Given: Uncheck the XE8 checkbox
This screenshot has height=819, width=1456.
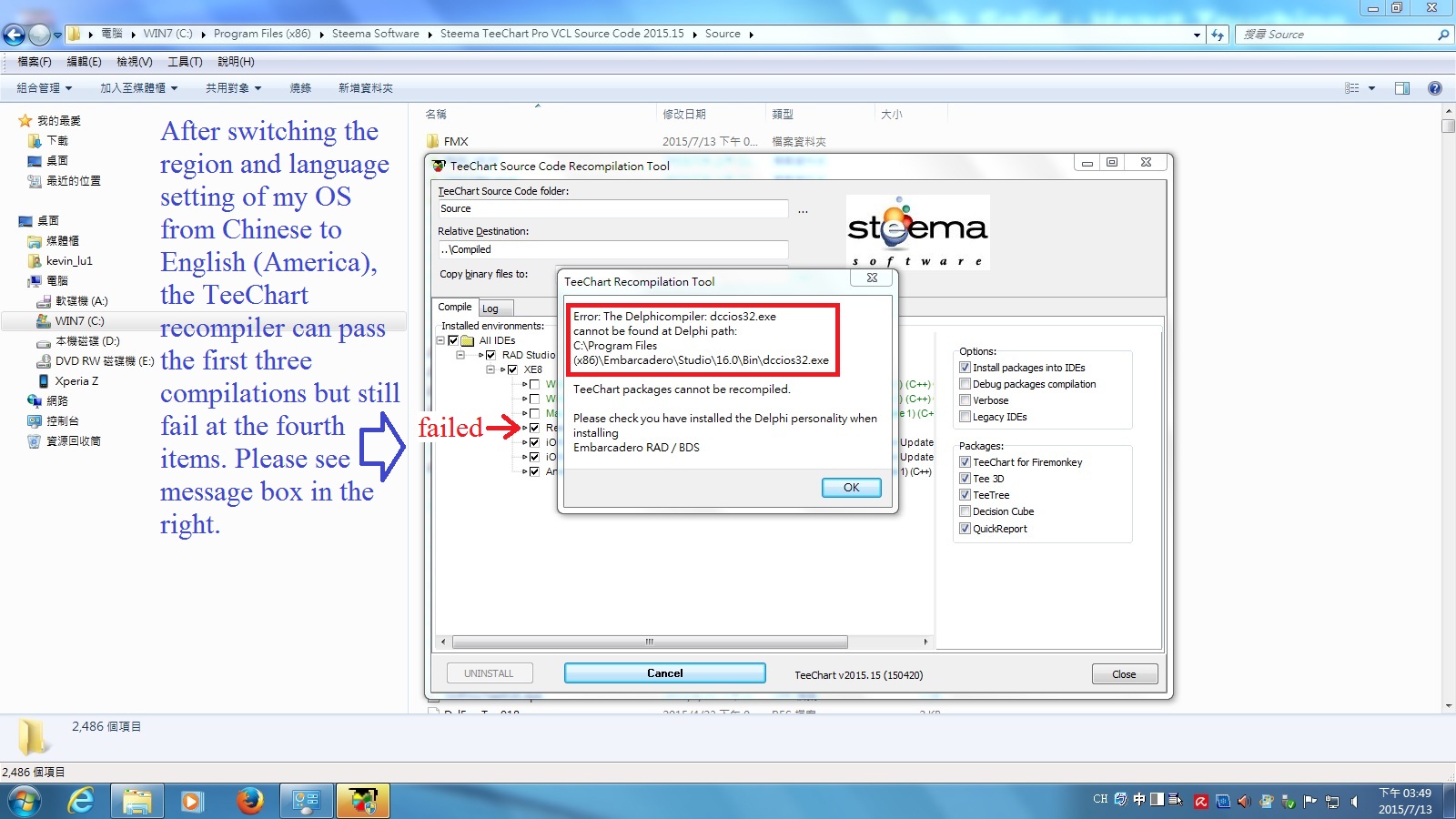Looking at the screenshot, I should coord(512,369).
